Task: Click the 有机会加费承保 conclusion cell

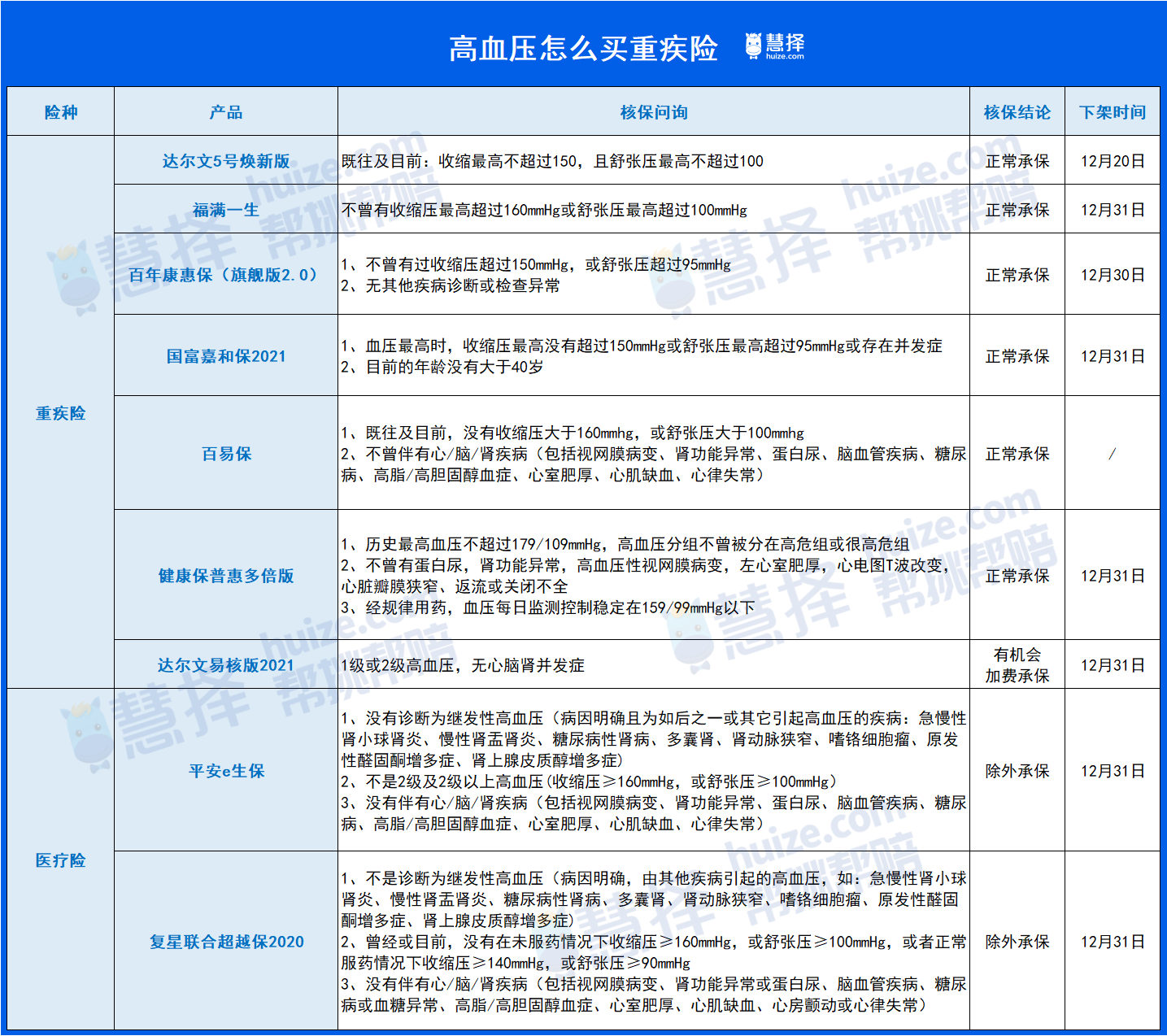Action: [x=1017, y=665]
